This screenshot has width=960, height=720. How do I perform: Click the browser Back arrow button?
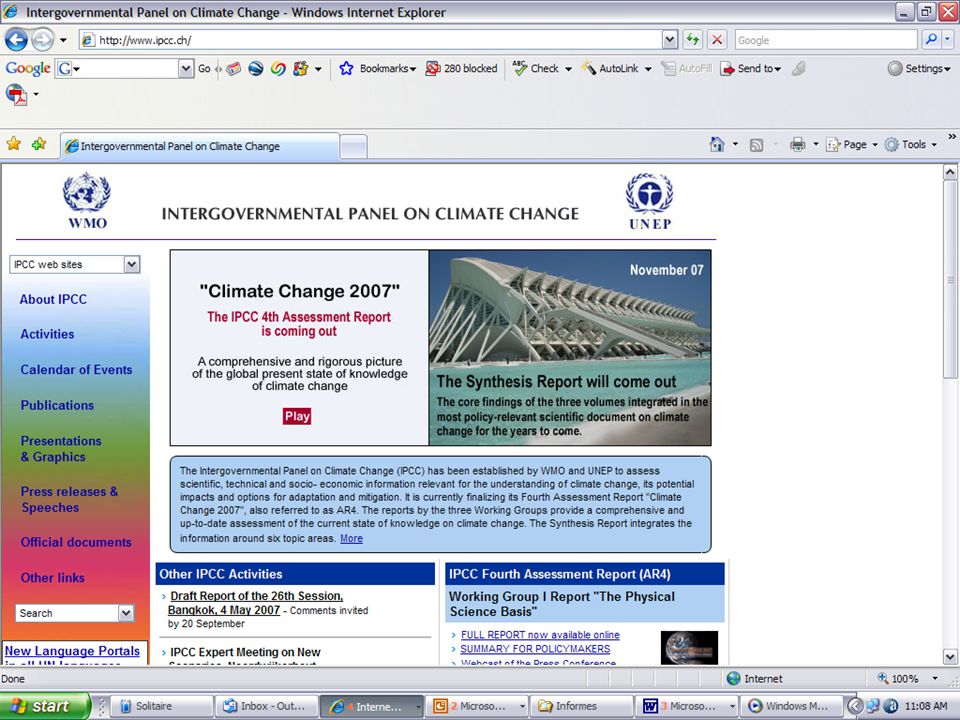(17, 40)
